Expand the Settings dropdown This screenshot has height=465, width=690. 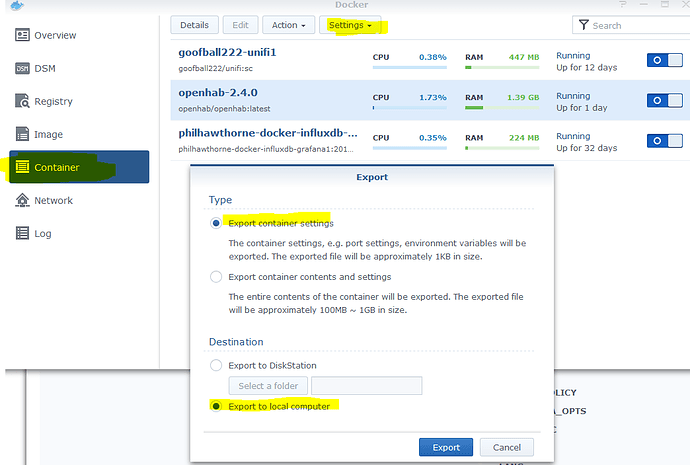point(350,25)
